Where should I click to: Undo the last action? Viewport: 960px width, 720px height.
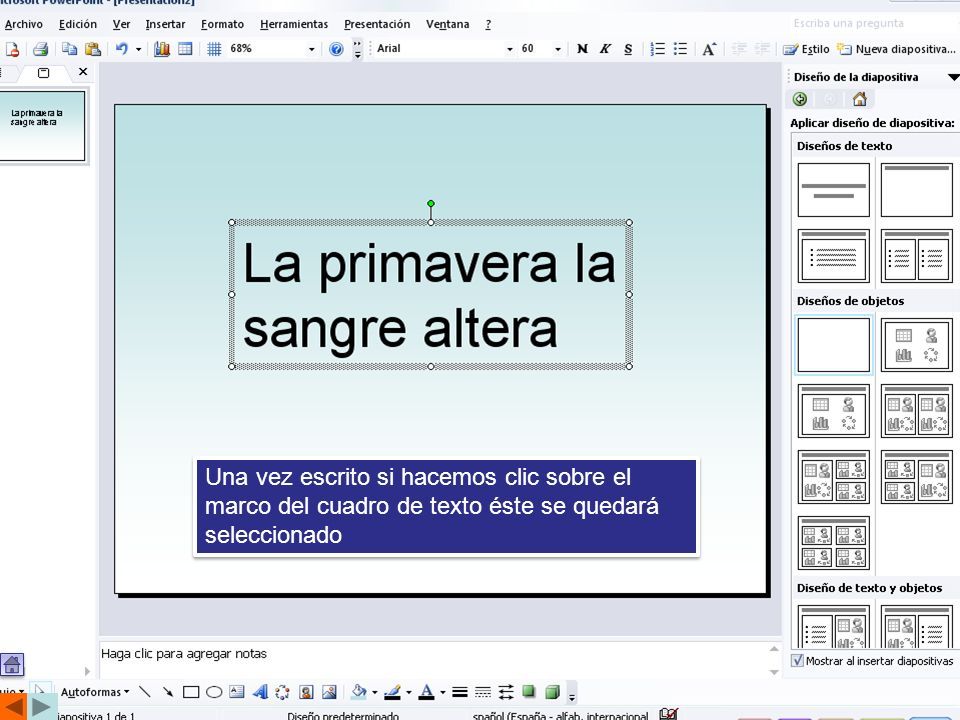(122, 49)
